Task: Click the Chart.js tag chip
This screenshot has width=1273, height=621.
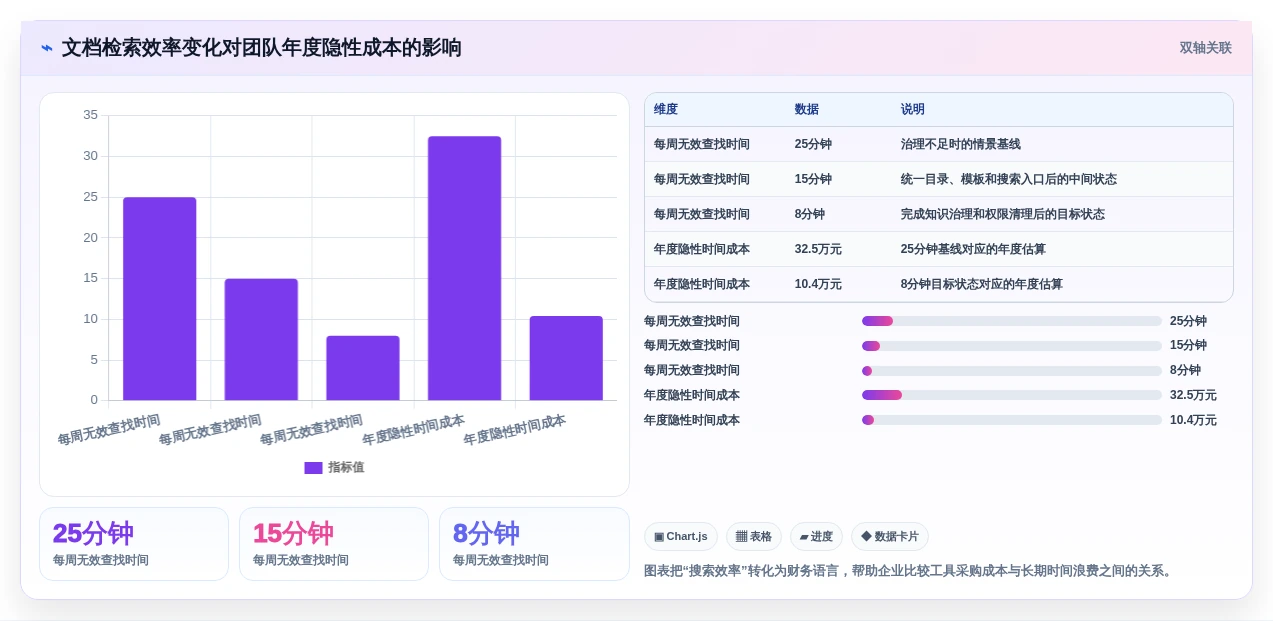Action: pyautogui.click(x=681, y=537)
